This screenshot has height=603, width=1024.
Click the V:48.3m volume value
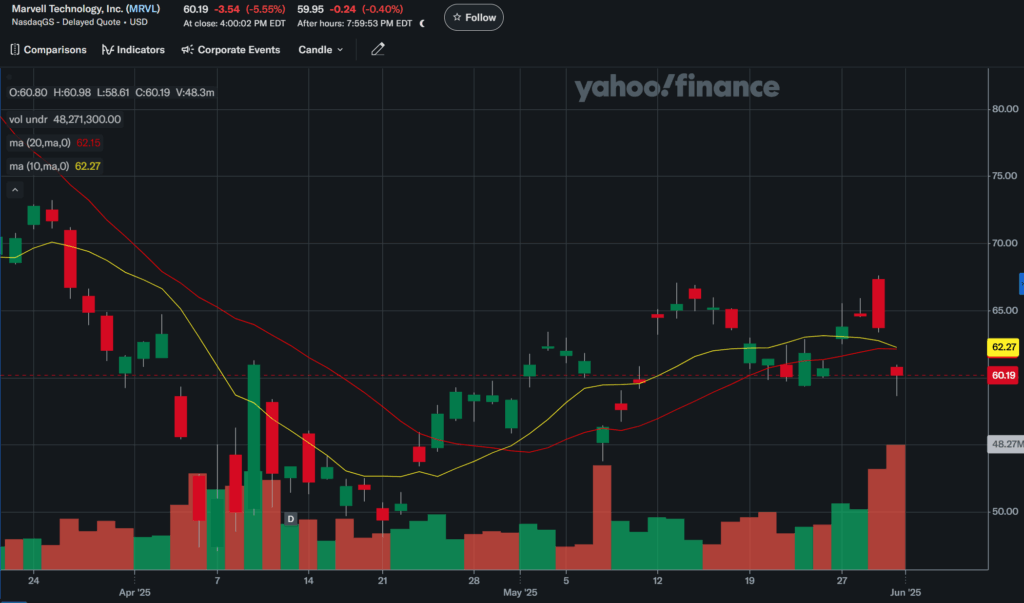point(195,93)
